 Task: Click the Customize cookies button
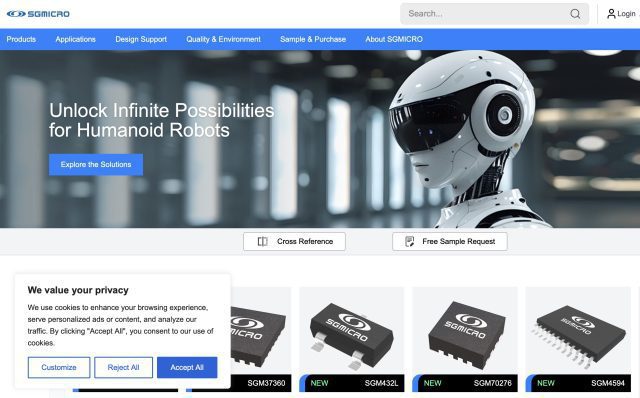(59, 367)
